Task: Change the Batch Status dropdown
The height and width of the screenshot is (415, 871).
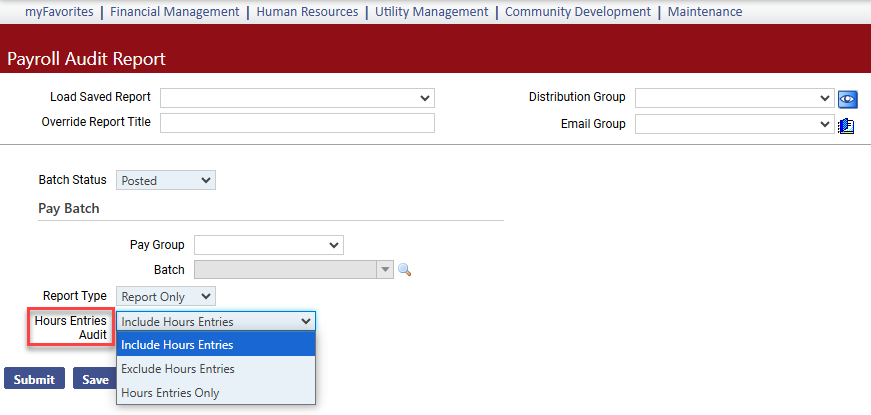Action: click(x=166, y=181)
